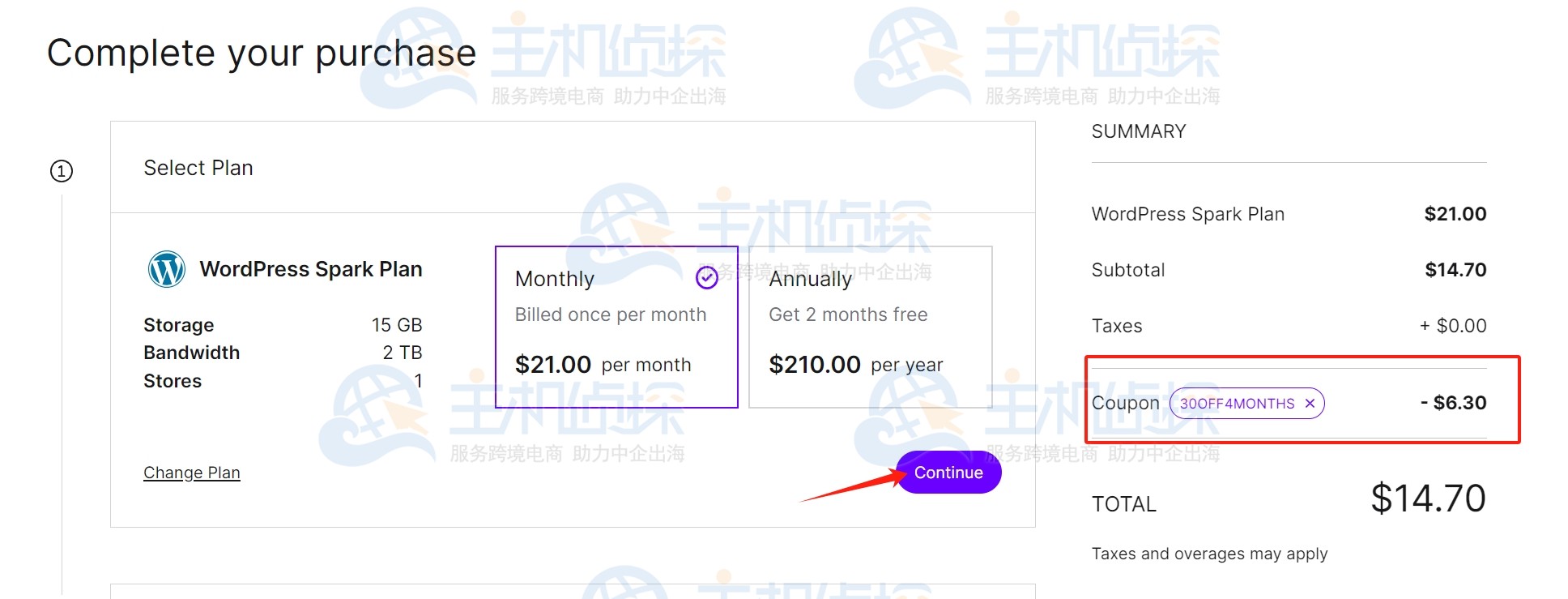
Task: Click the SUMMARY heading
Action: click(x=1137, y=130)
